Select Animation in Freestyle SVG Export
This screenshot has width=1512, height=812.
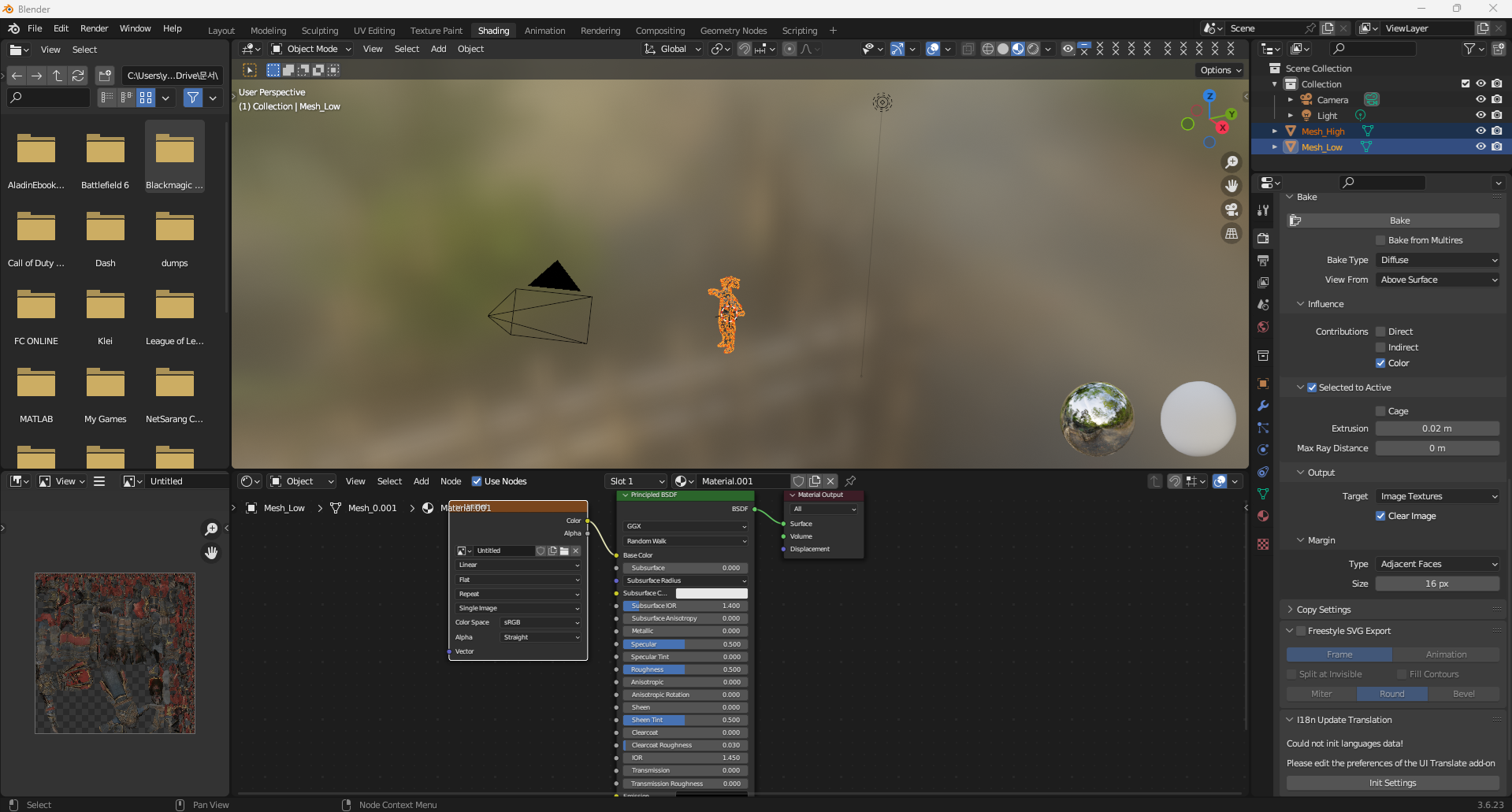pos(1446,654)
